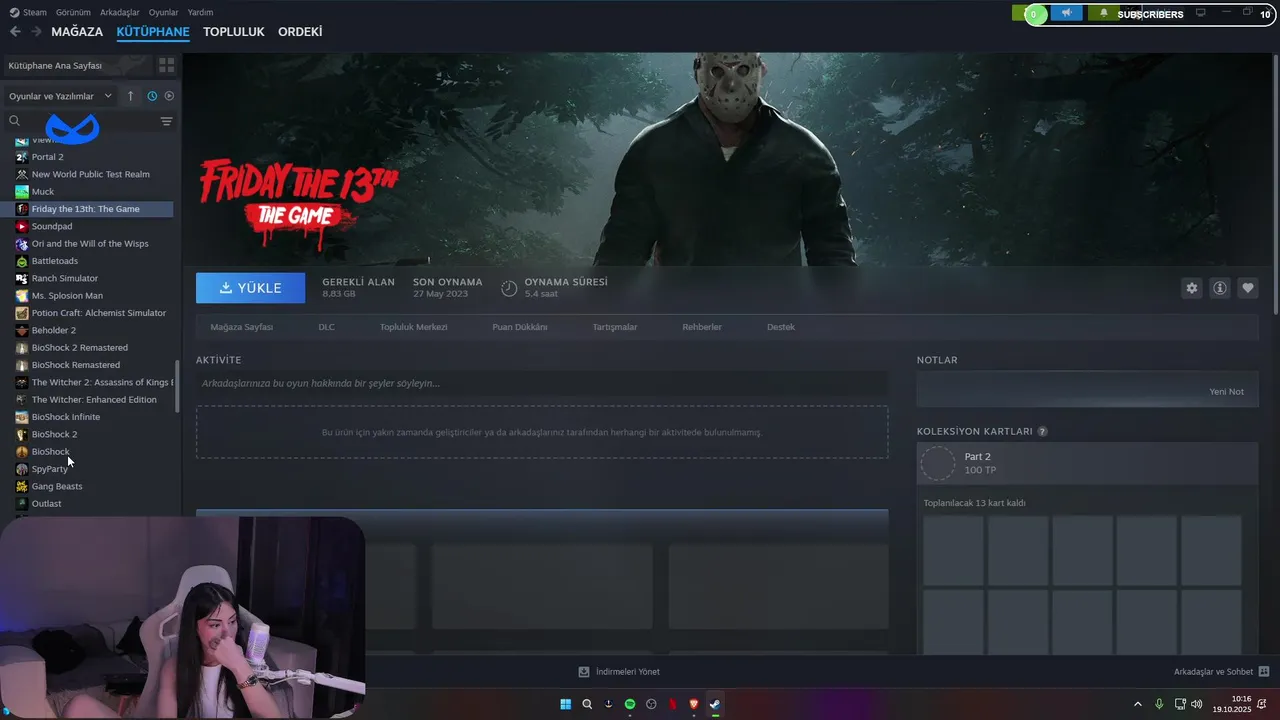Screen dimensions: 1280x720
Task: Go forward with the right arrow
Action: [36, 32]
